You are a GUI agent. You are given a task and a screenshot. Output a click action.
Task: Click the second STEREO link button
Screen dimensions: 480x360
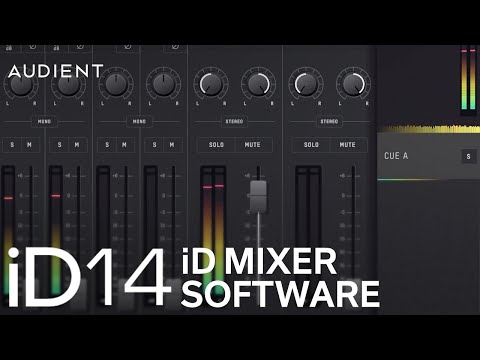coord(329,121)
